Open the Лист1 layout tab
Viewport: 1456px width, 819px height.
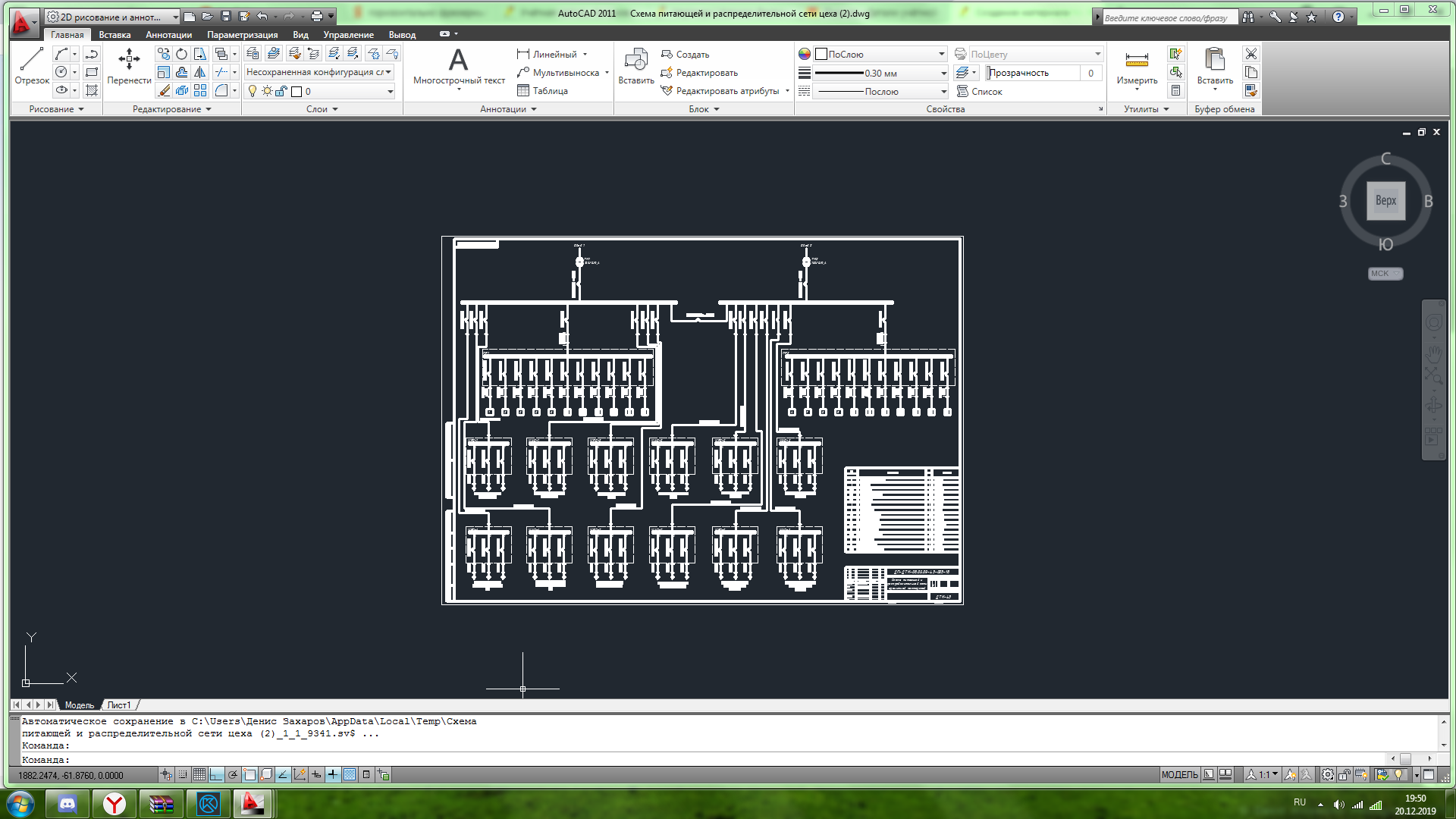pyautogui.click(x=118, y=705)
